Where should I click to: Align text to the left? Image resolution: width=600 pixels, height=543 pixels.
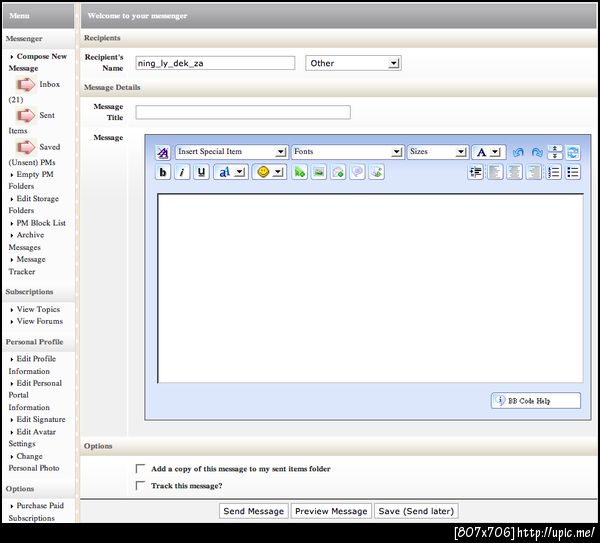point(495,172)
